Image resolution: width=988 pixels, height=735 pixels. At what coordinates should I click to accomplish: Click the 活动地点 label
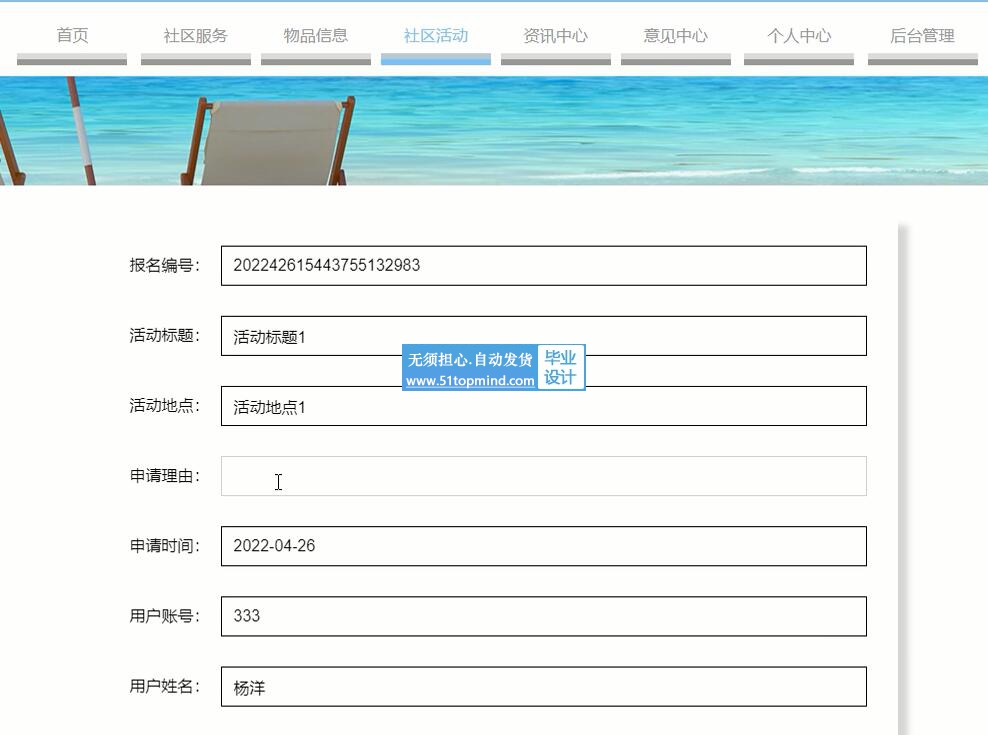[164, 405]
